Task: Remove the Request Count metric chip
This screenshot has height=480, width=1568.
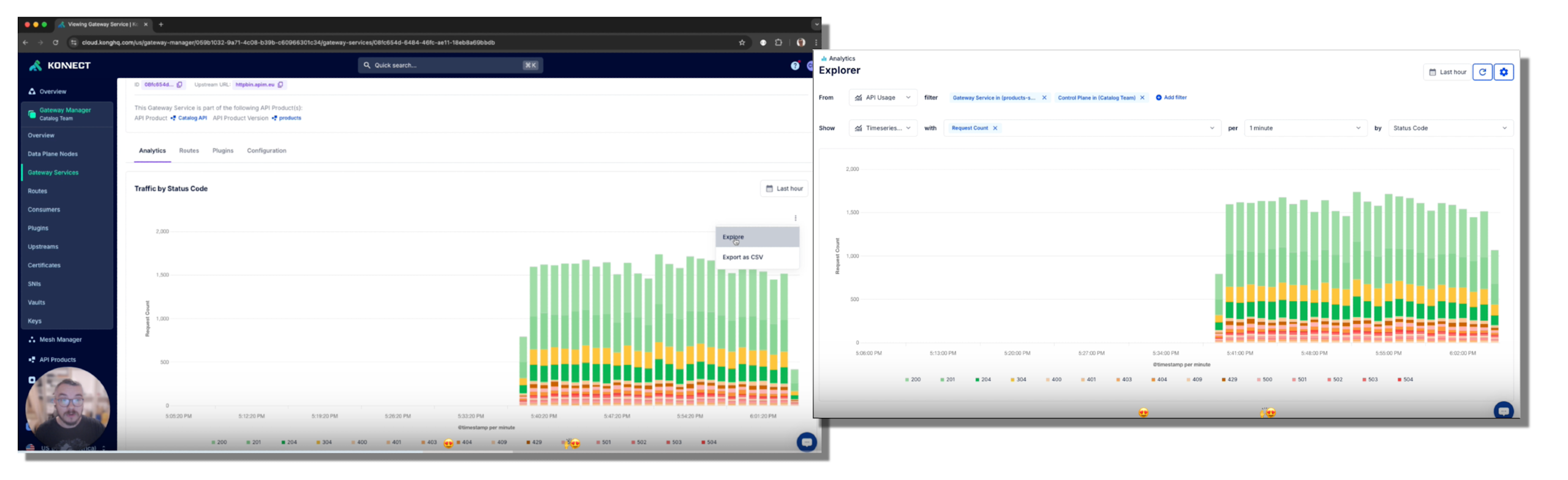Action: [x=995, y=128]
